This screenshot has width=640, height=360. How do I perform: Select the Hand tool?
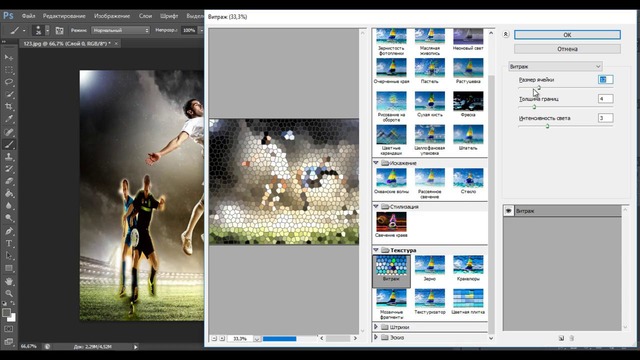[9, 281]
